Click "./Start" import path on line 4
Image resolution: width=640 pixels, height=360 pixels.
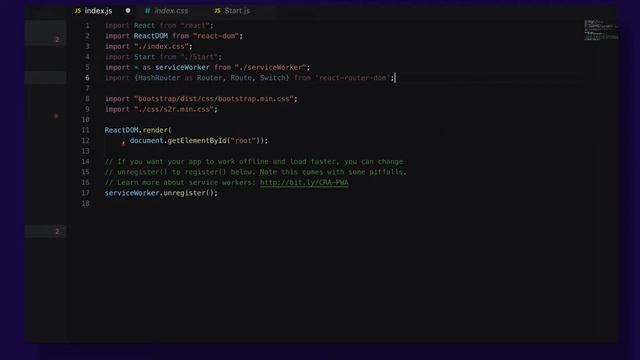click(x=199, y=57)
